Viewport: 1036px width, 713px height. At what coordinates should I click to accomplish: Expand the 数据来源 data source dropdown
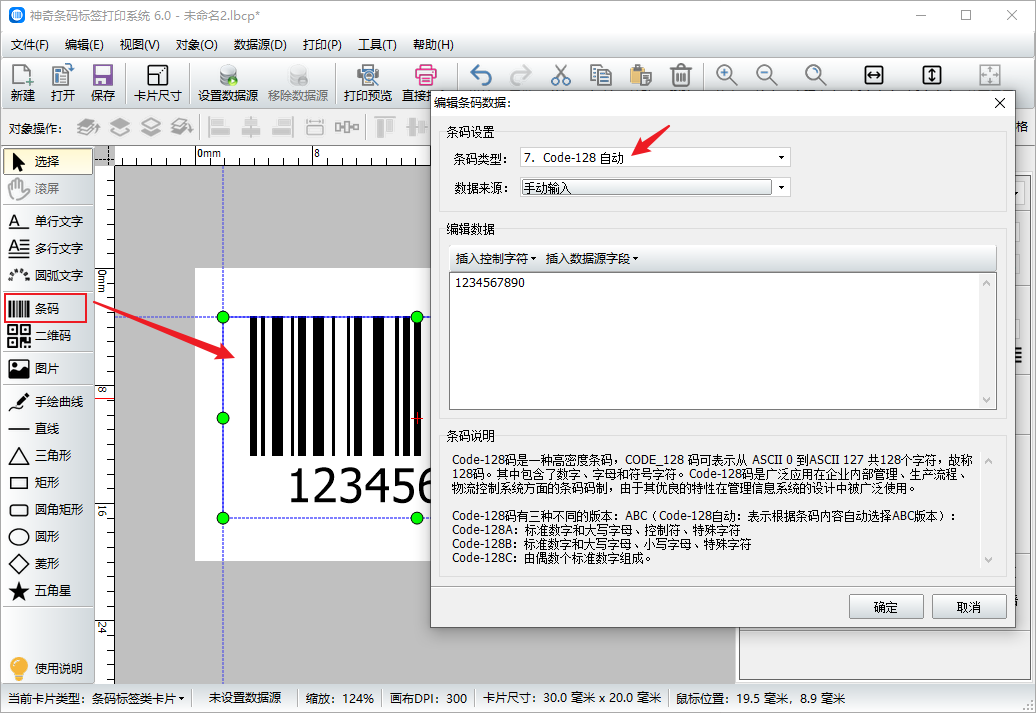point(781,188)
